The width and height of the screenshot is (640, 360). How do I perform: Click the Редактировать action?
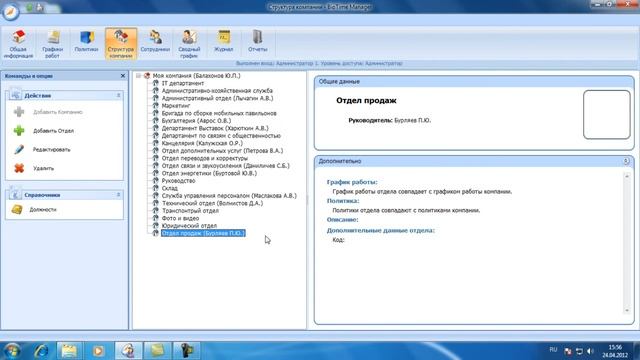point(51,149)
